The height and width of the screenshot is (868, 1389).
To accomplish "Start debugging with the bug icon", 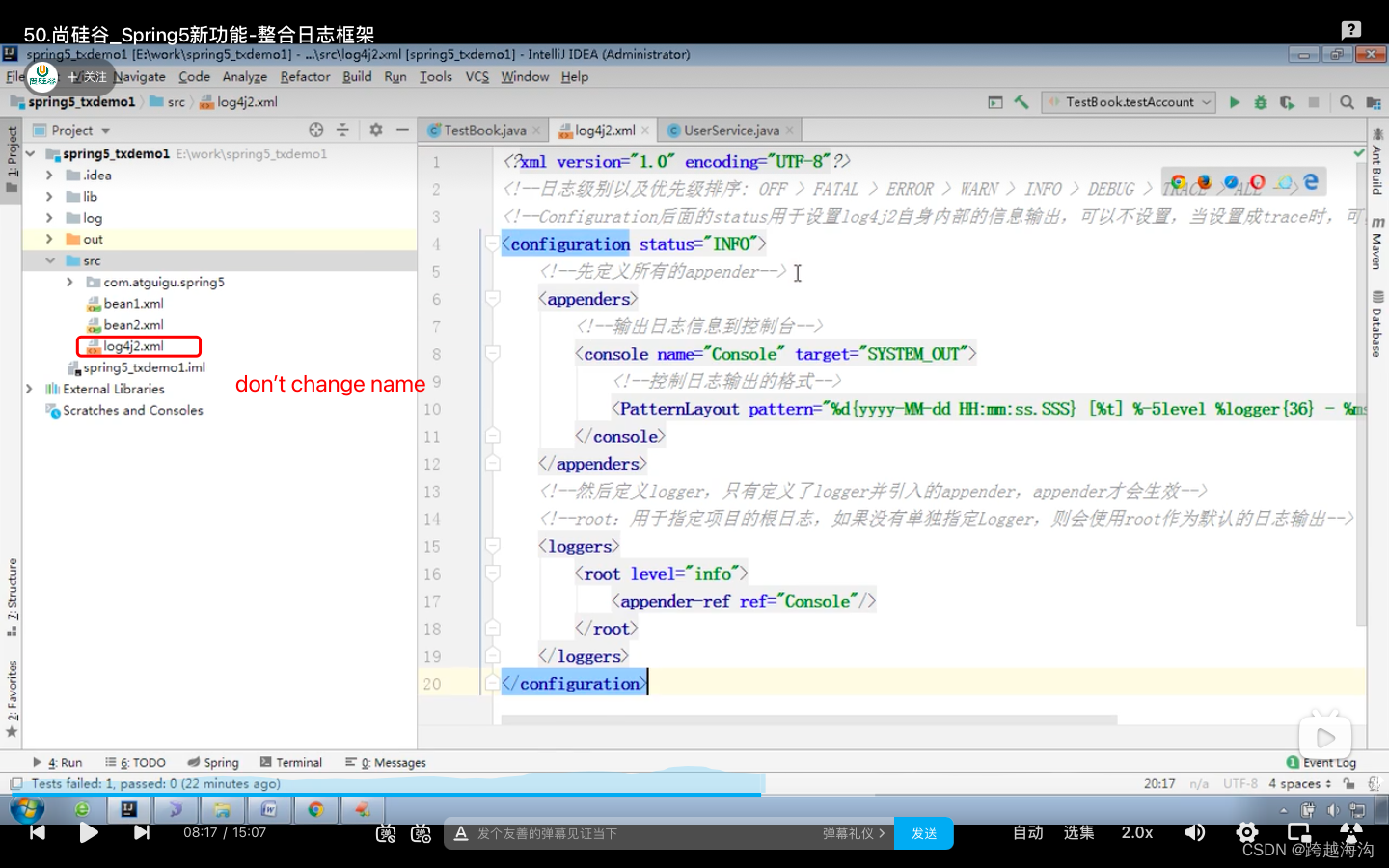I will tap(1261, 102).
